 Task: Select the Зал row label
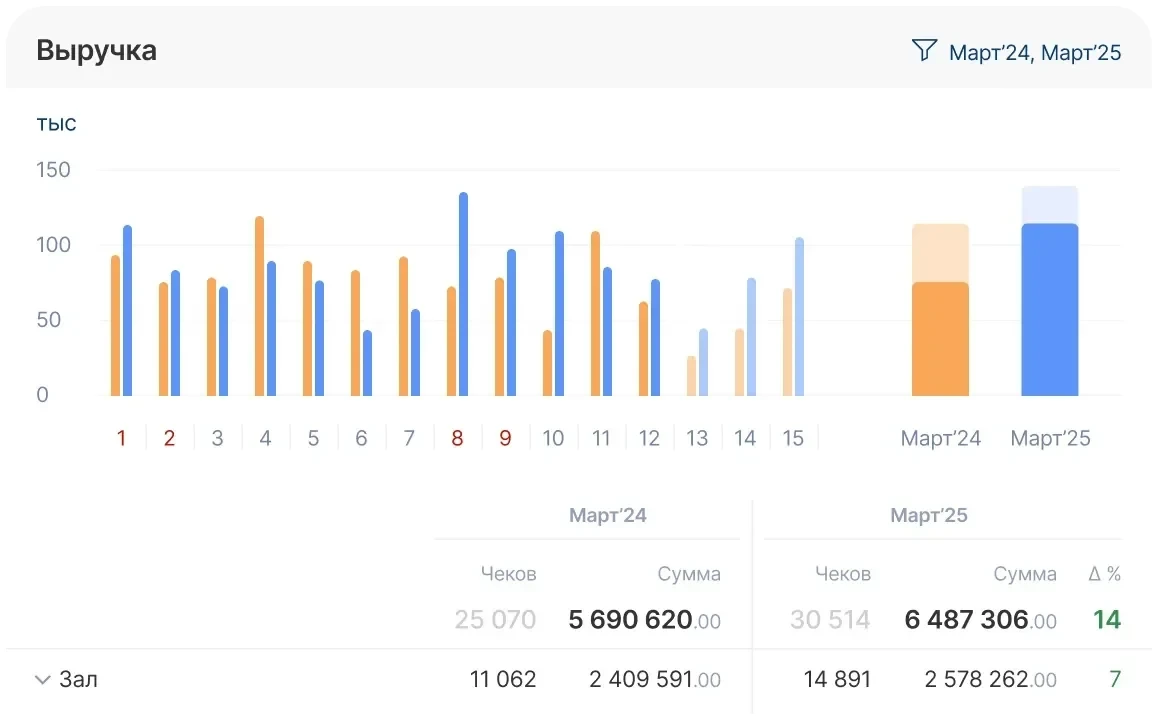79,680
